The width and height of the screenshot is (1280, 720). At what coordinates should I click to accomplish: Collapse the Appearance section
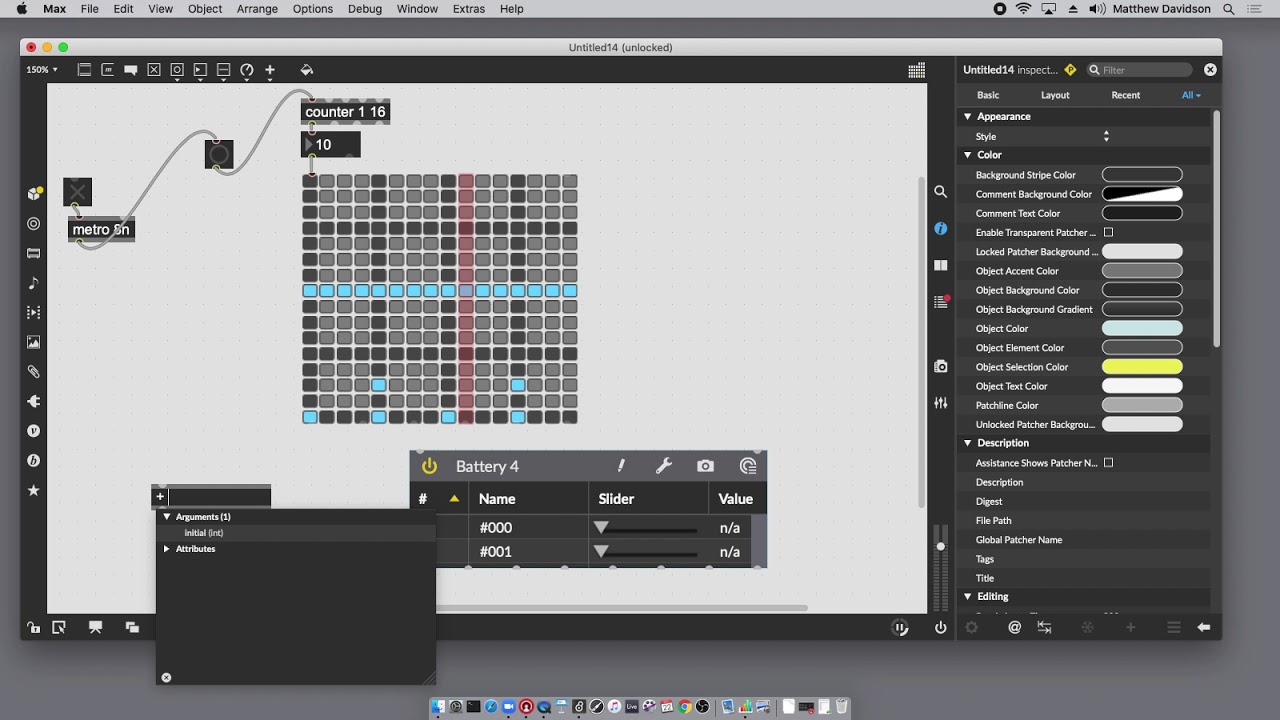coord(968,117)
